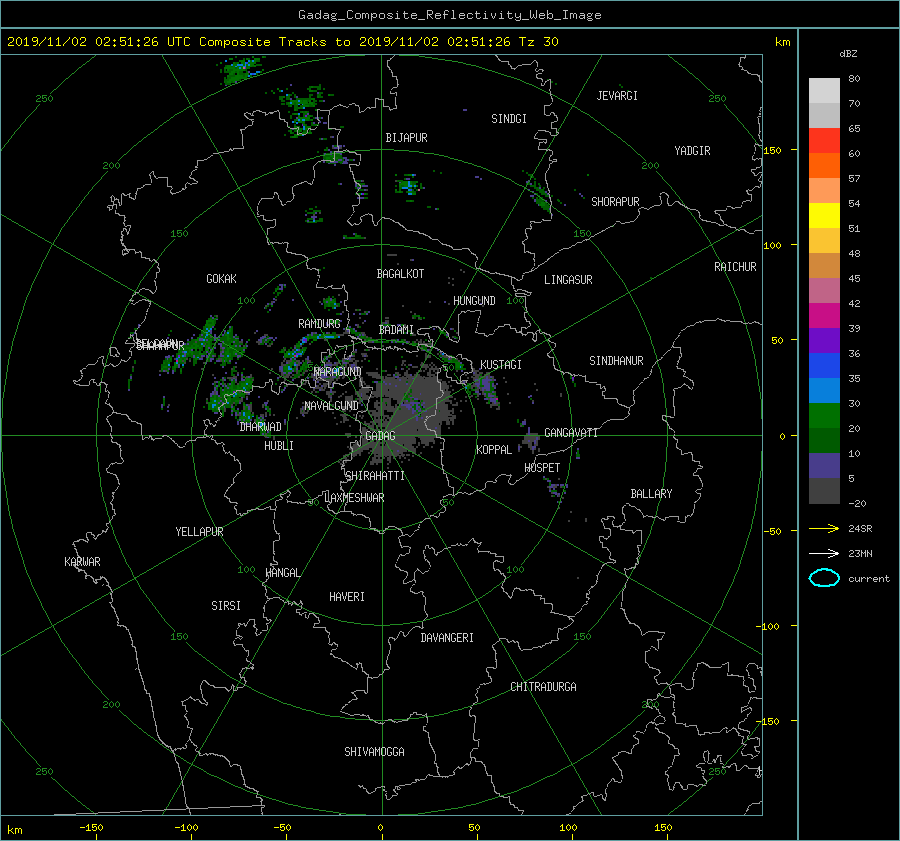900x841 pixels.
Task: Pick the magenta 42 dBZ color swatch
Action: 824,315
